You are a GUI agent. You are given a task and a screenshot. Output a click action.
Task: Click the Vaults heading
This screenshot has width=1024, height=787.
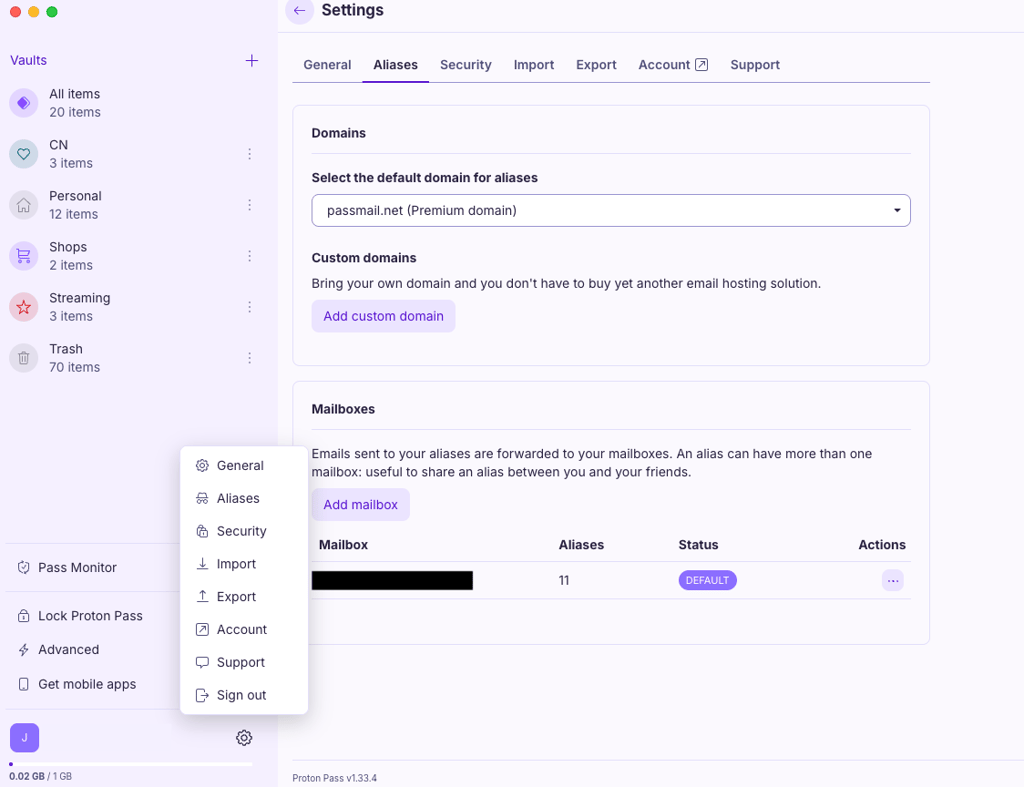click(29, 60)
